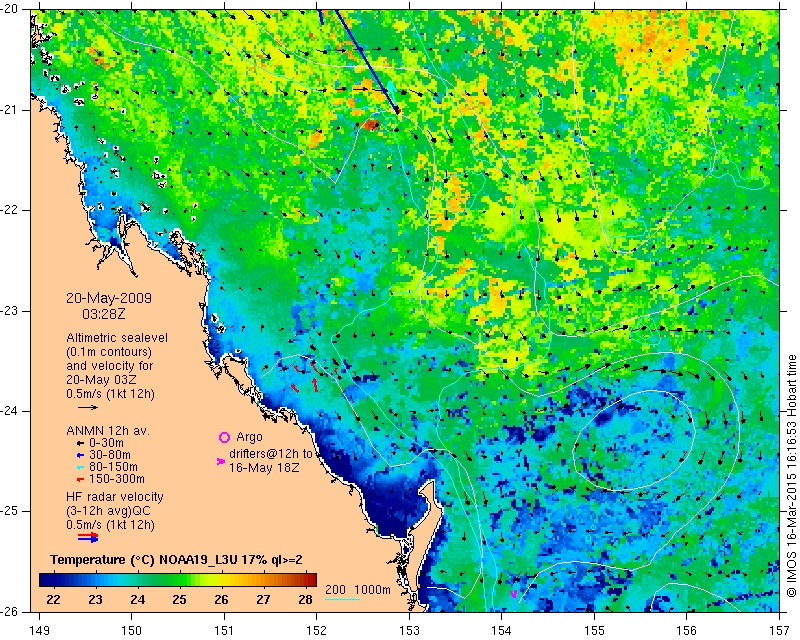Click the red current arrows cluster near -23.7
Viewport: 800px width, 640px height.
point(314,377)
